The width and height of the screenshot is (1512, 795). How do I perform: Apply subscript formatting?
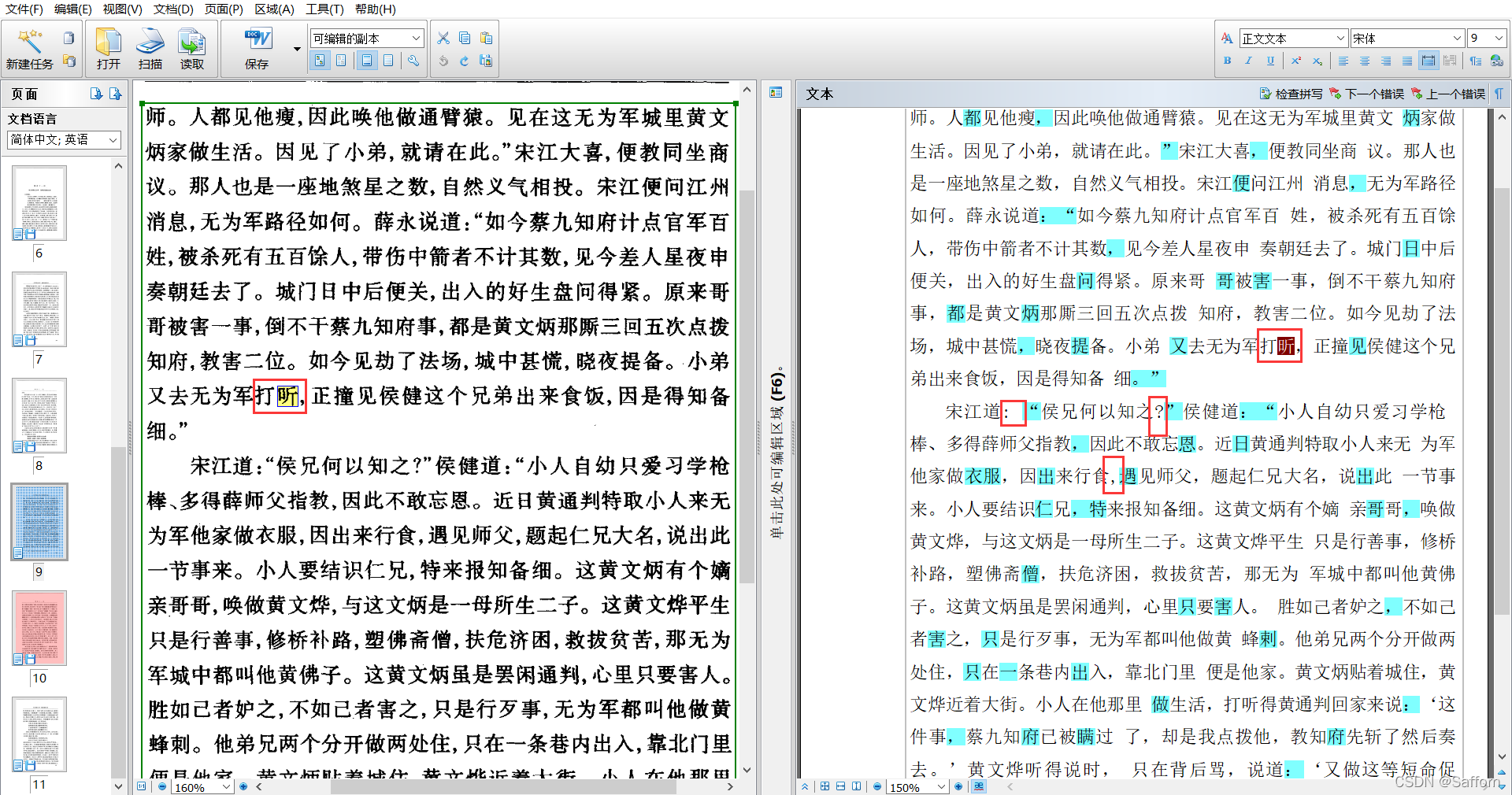click(x=1317, y=61)
